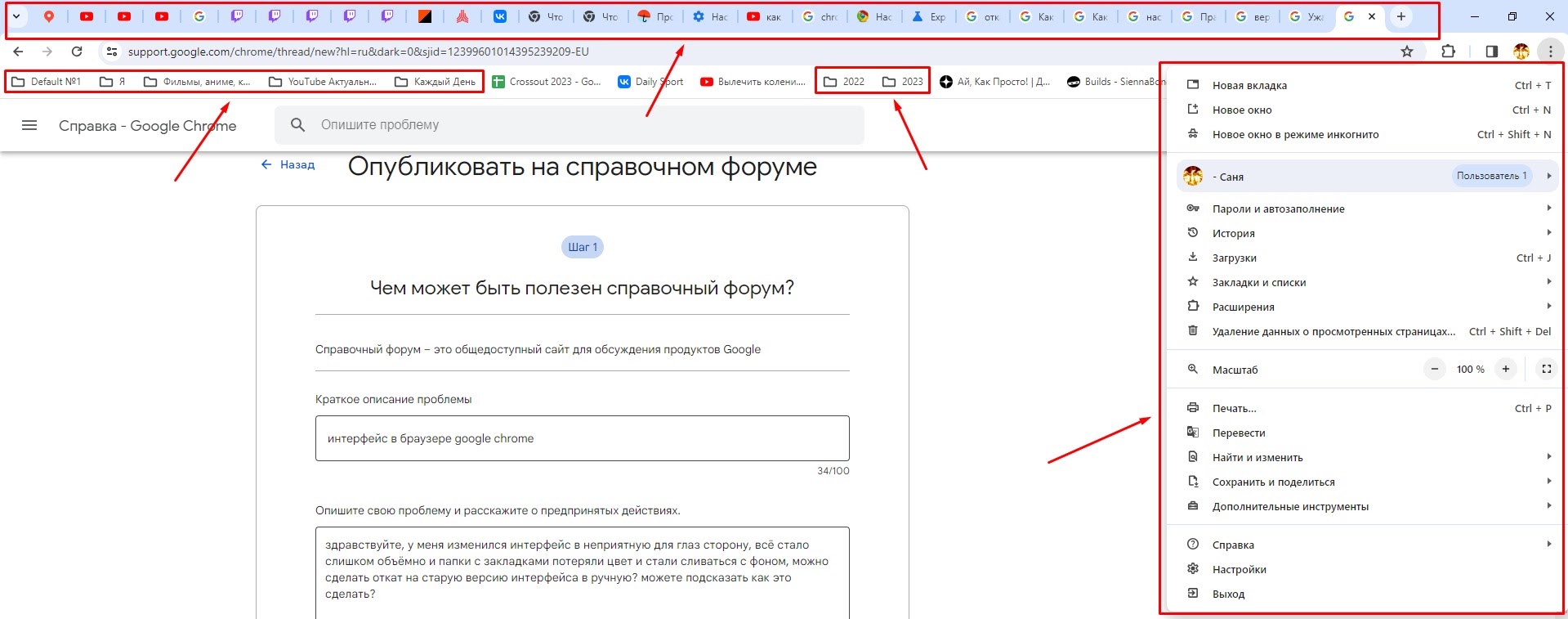Expand 'Сохранить и поделиться' submenu
The image size is (1568, 619).
[x=1368, y=482]
